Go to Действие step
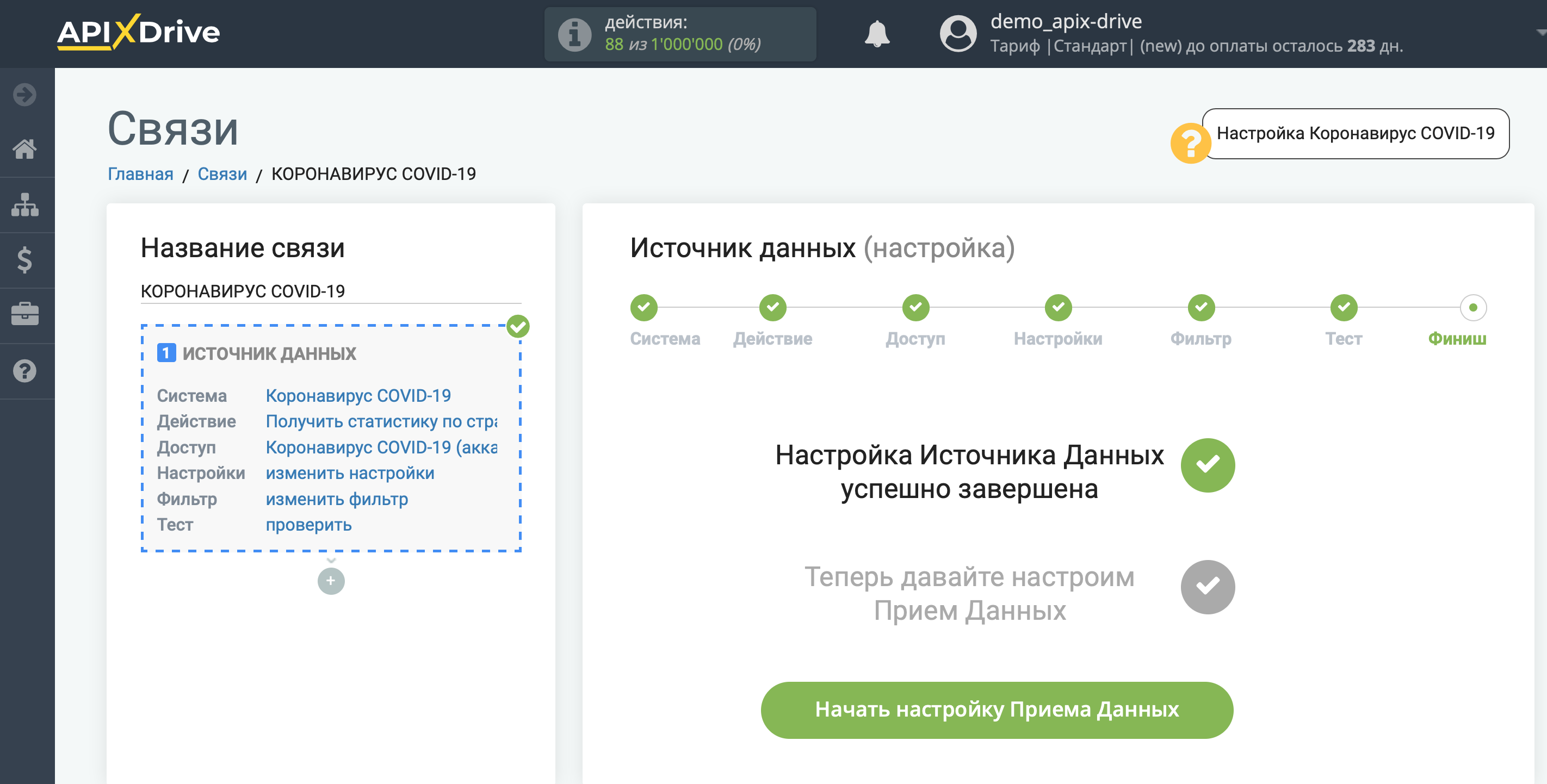 (773, 307)
